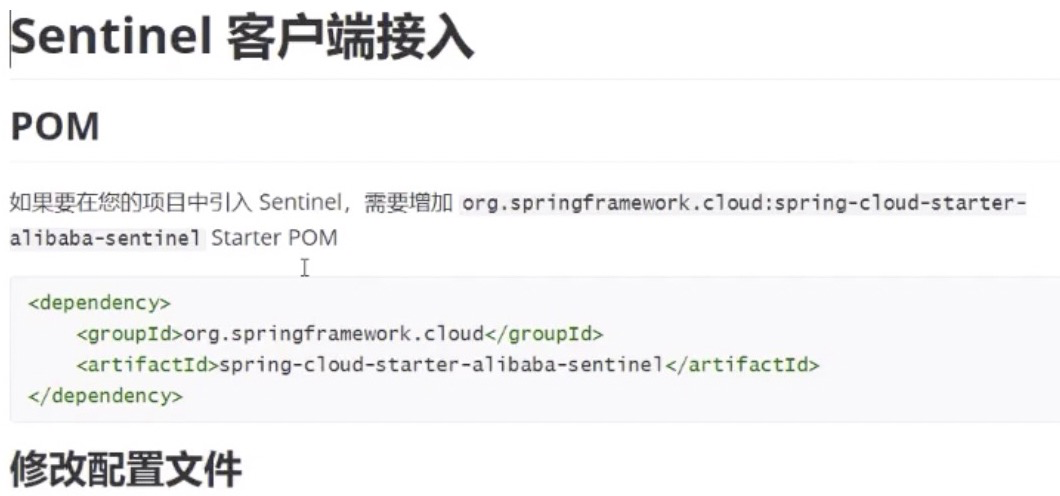
Task: Click inline code "org.springframework.cloud:spring-cloud-starter-"
Action: 742,203
